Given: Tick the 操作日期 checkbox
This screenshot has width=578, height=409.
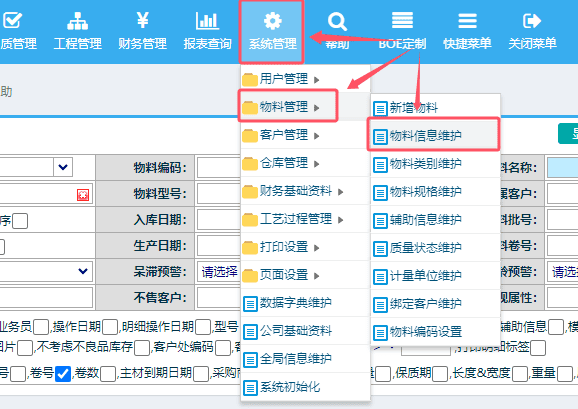Looking at the screenshot, I should pyautogui.click(x=110, y=327).
